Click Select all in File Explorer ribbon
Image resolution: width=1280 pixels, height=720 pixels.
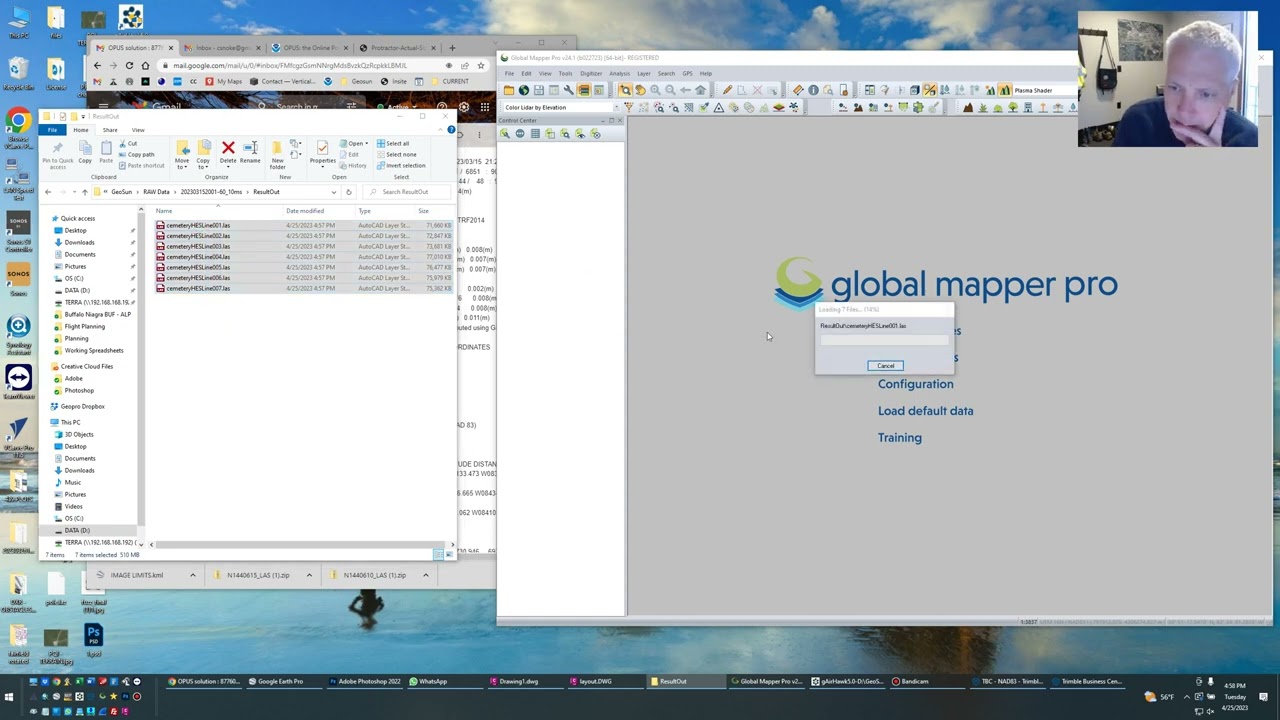pyautogui.click(x=392, y=144)
